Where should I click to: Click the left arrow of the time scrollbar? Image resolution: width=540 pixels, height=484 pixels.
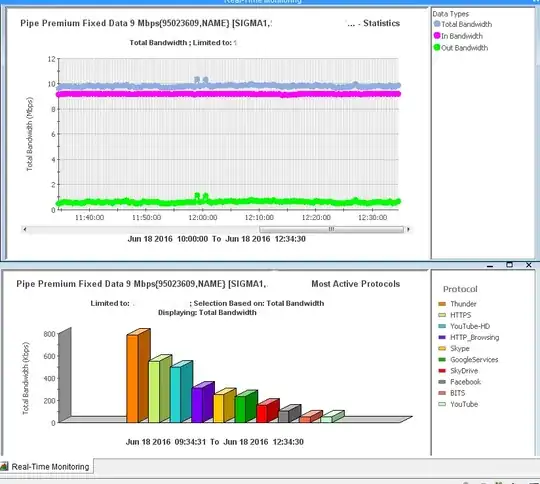[24, 229]
